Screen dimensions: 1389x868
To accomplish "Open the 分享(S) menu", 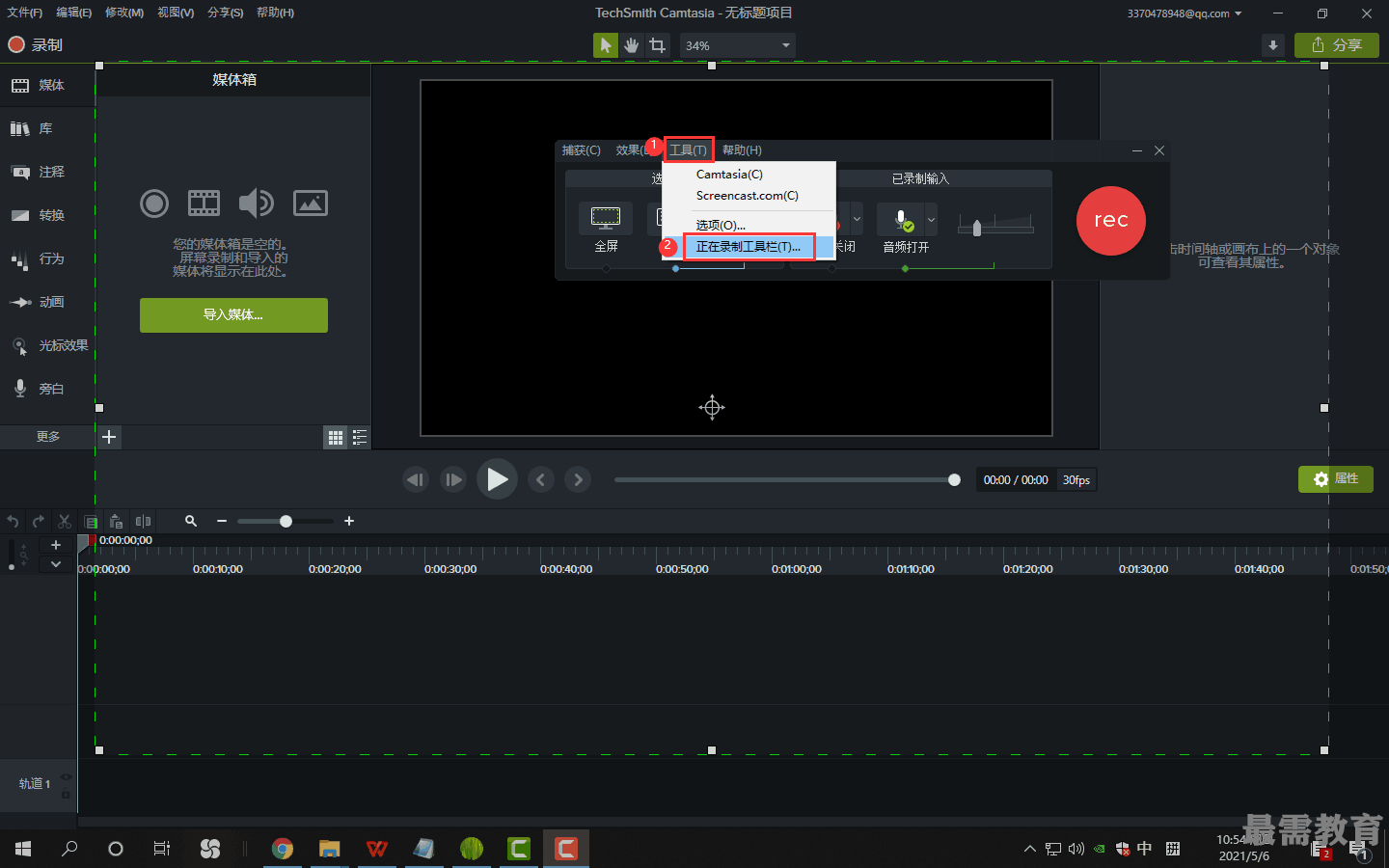I will point(226,13).
